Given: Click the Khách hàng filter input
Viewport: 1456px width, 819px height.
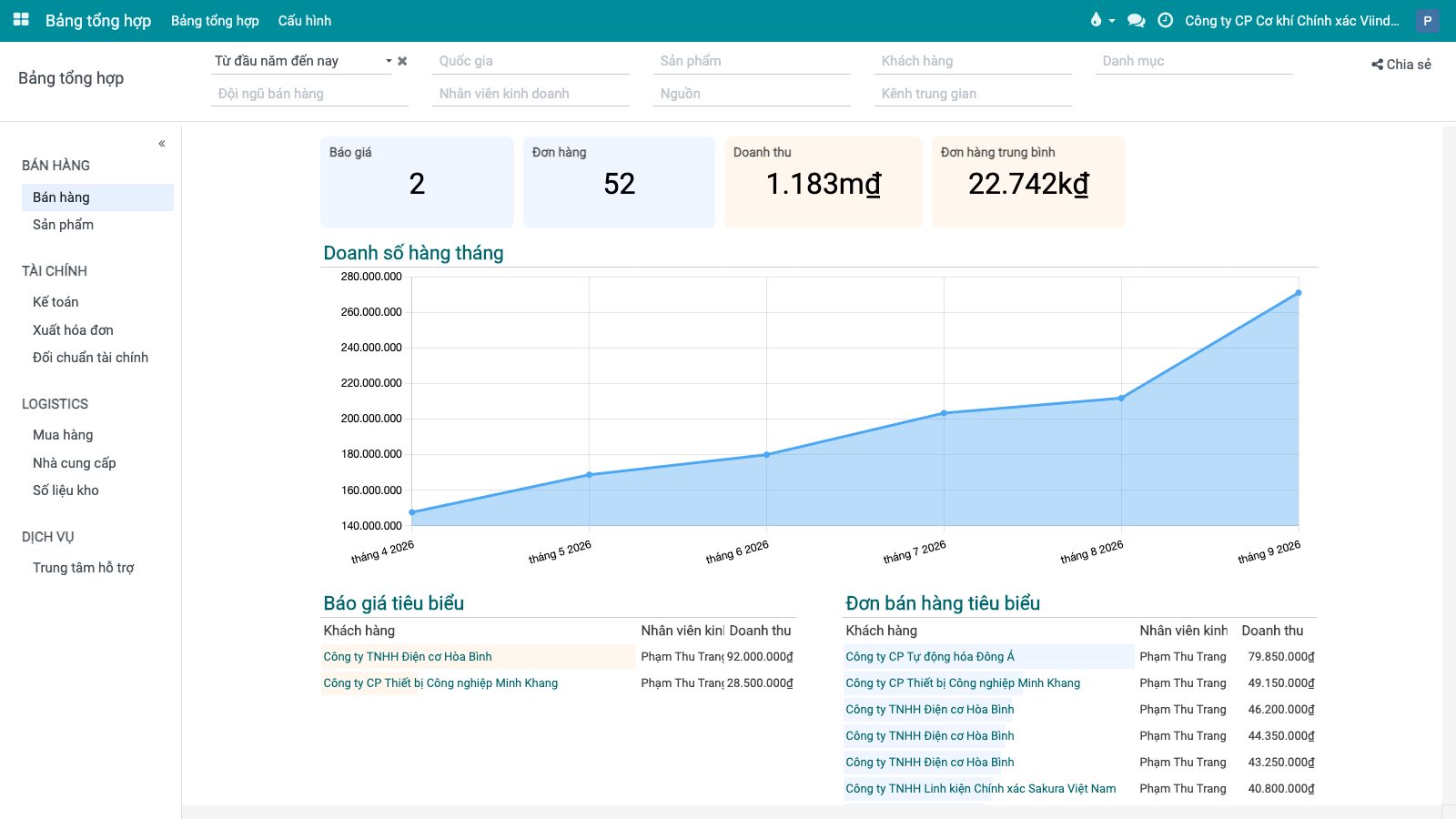Looking at the screenshot, I should [973, 61].
